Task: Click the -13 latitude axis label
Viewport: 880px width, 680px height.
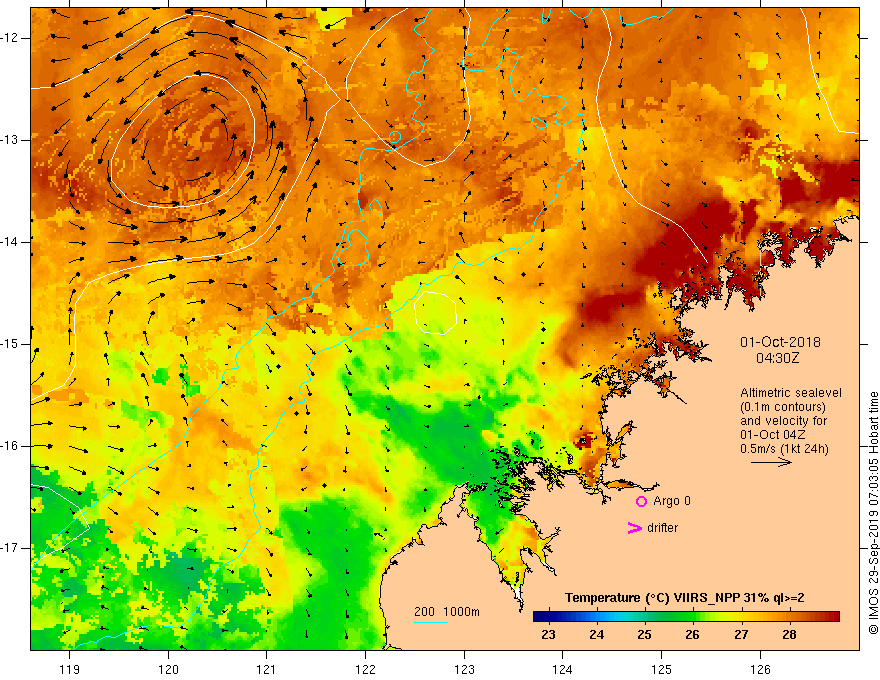Action: click(x=10, y=140)
